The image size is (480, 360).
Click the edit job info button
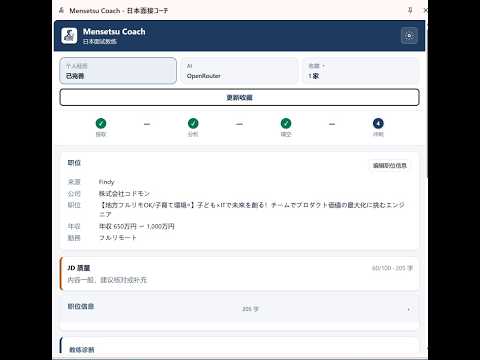(x=390, y=165)
